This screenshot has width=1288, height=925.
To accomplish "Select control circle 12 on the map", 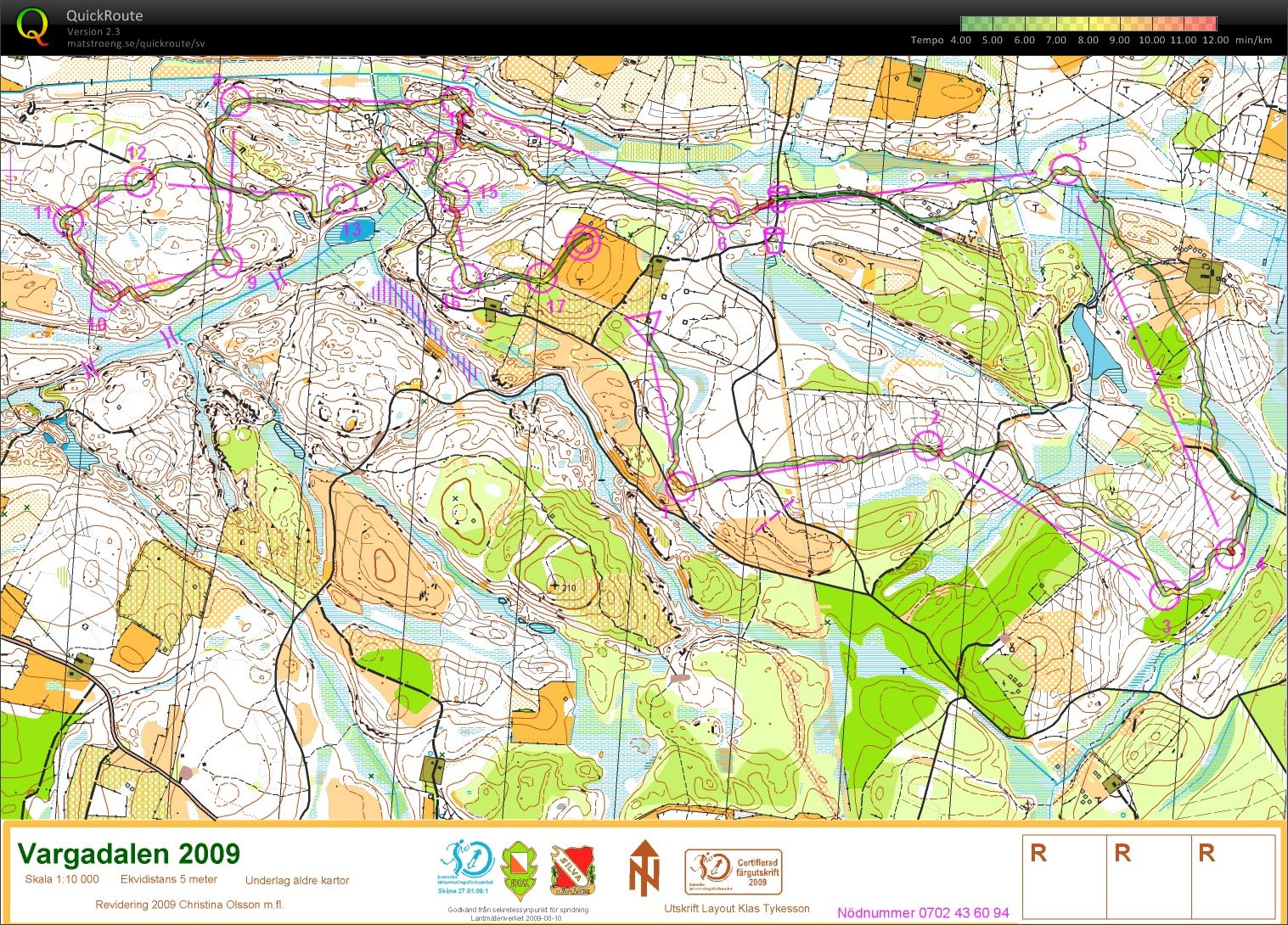I will pos(140,180).
